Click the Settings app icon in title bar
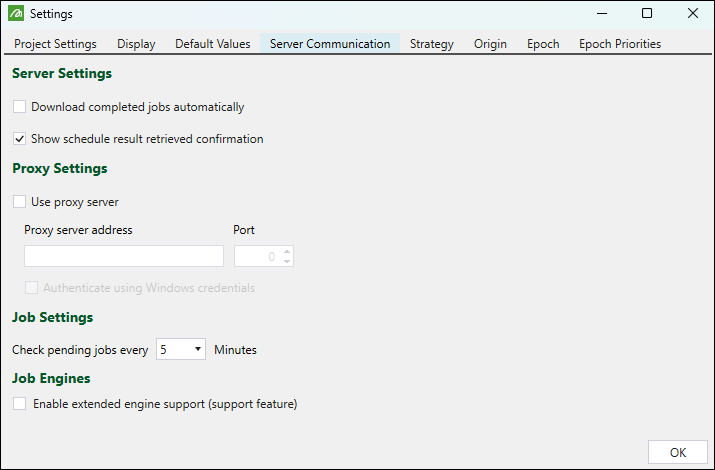The width and height of the screenshot is (715, 470). pos(16,14)
